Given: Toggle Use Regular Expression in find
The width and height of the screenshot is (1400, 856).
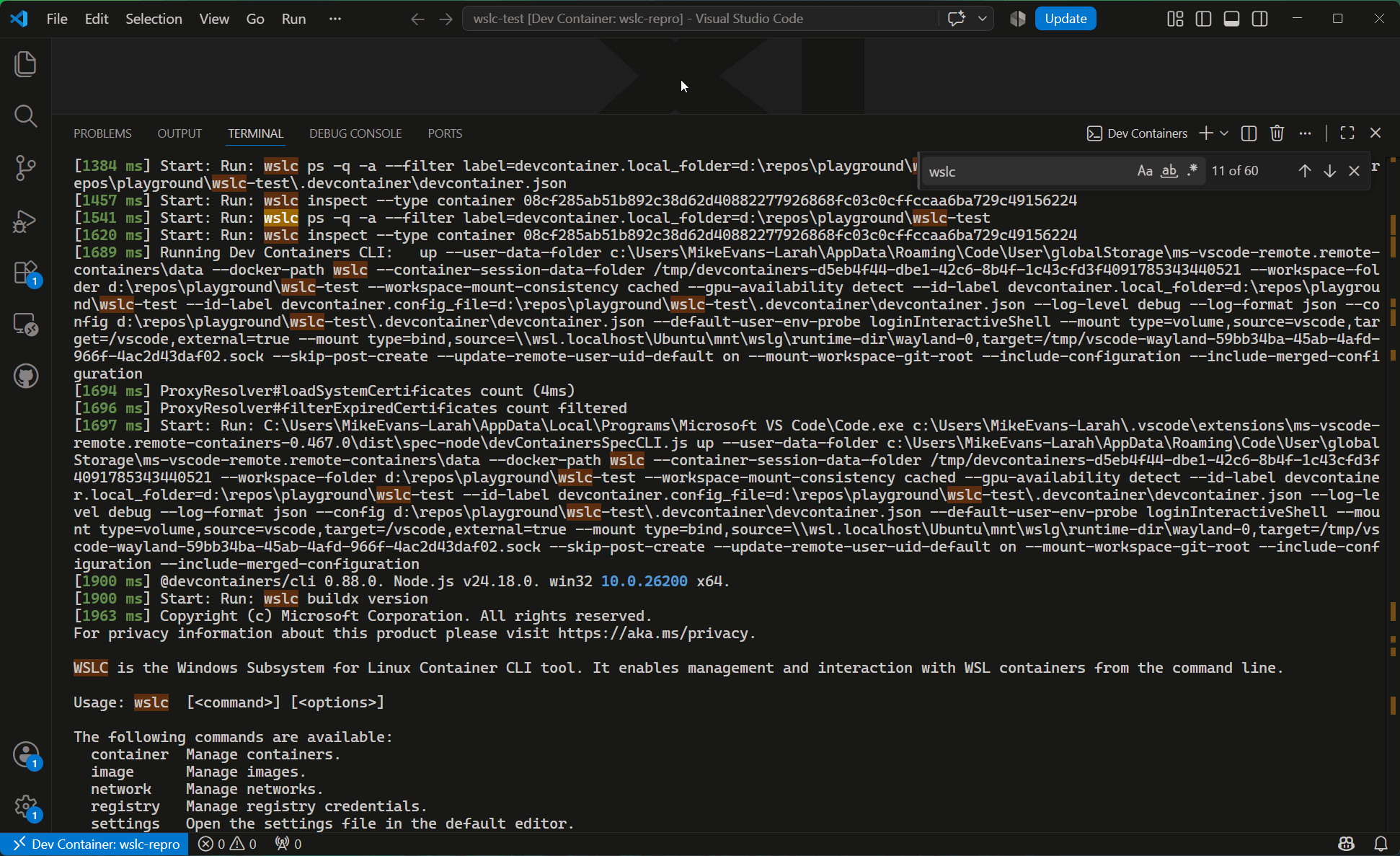Looking at the screenshot, I should (x=1192, y=171).
